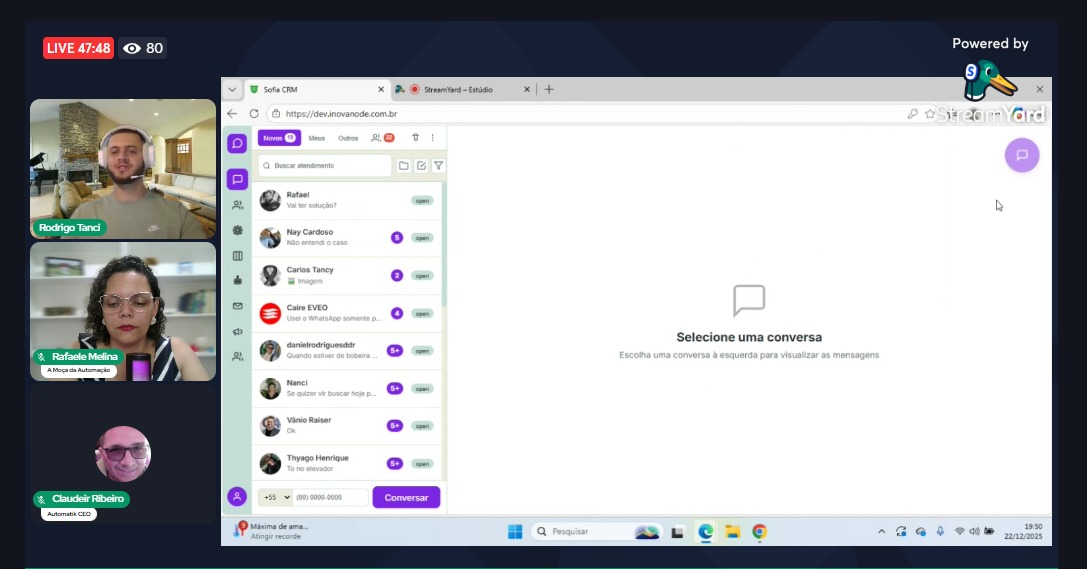Select the Novos tab
The width and height of the screenshot is (1087, 569).
tap(277, 138)
